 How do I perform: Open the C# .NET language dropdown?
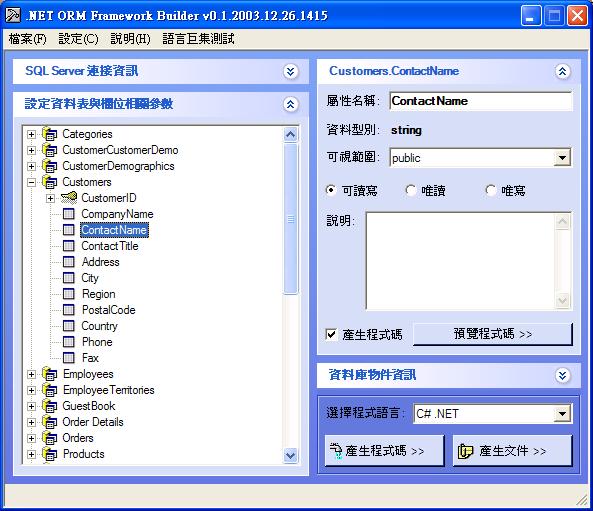[x=562, y=413]
